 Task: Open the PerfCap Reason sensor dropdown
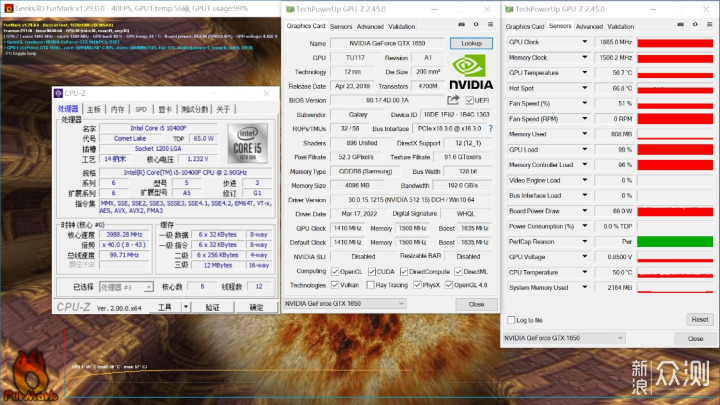585,242
